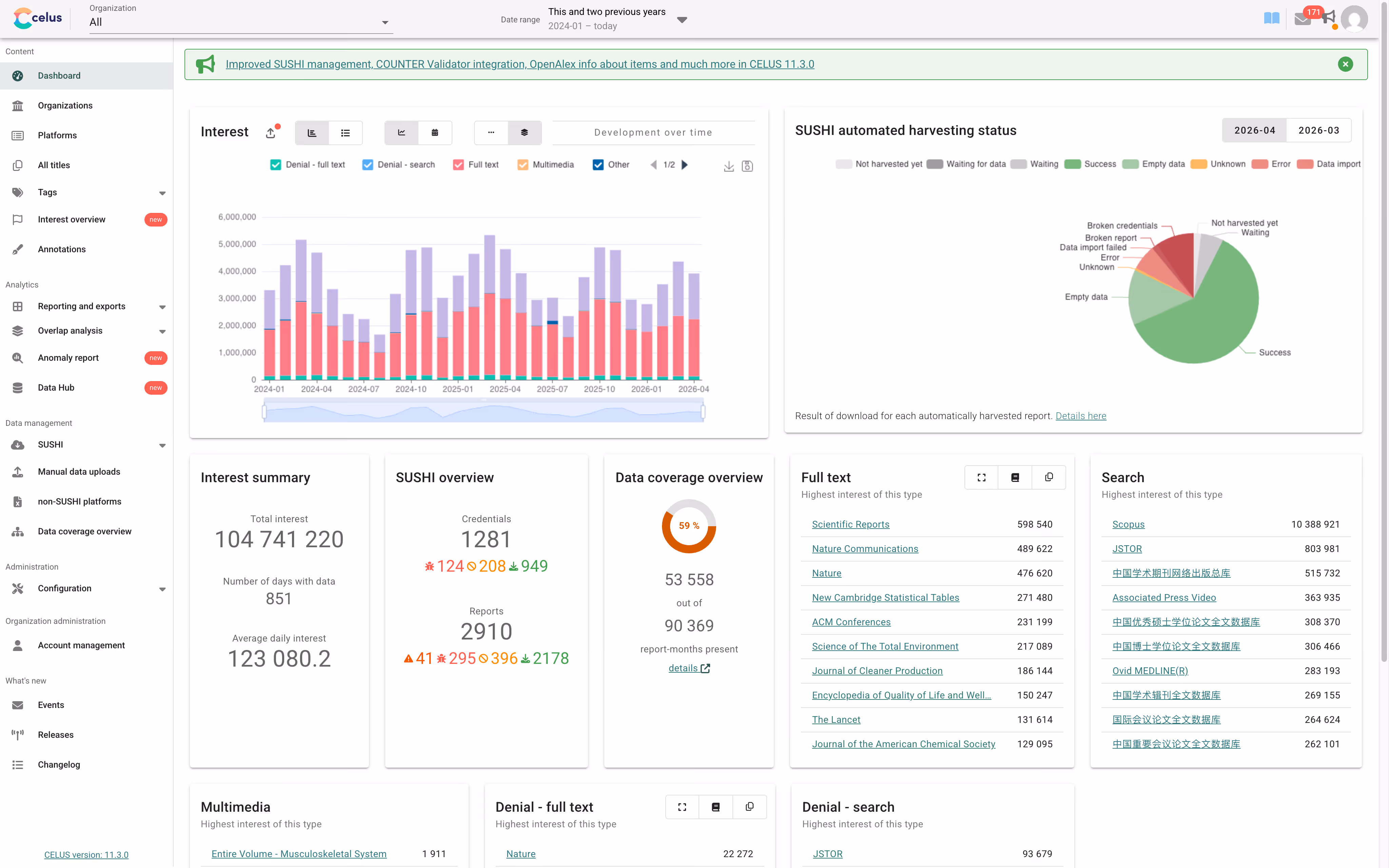Screen dimensions: 1389x868
Task: Click the ellipsis display option button
Action: tap(491, 133)
